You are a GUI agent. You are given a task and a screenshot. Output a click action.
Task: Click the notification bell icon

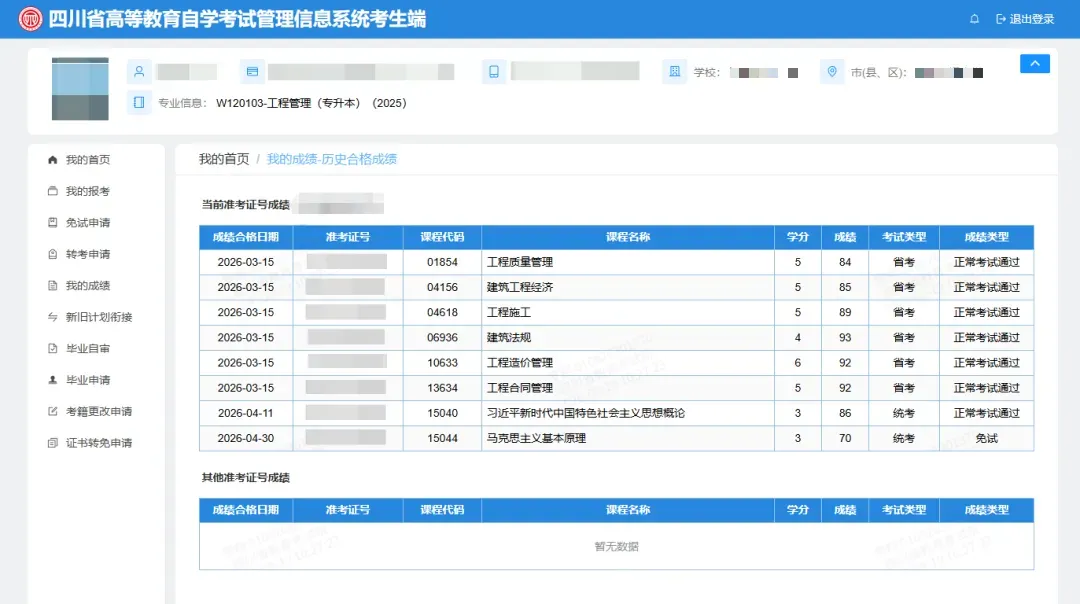[x=974, y=19]
